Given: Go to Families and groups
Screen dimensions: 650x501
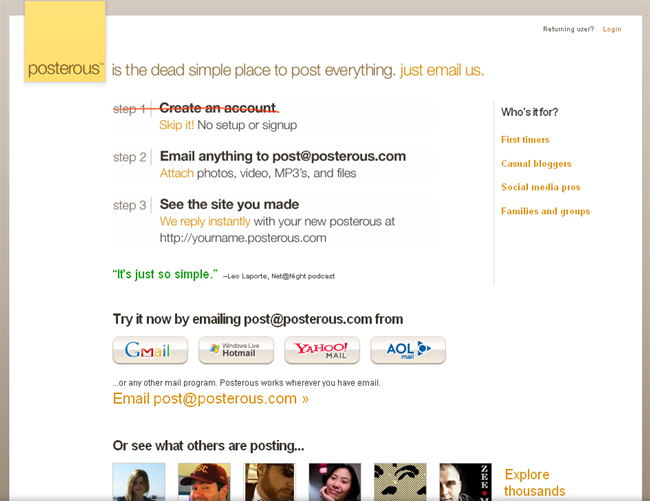Looking at the screenshot, I should [545, 211].
